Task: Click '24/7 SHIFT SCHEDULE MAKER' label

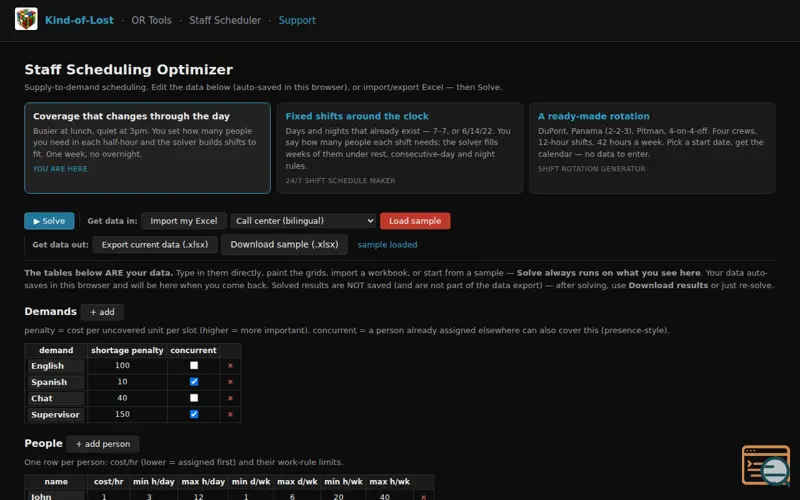Action: pyautogui.click(x=340, y=181)
